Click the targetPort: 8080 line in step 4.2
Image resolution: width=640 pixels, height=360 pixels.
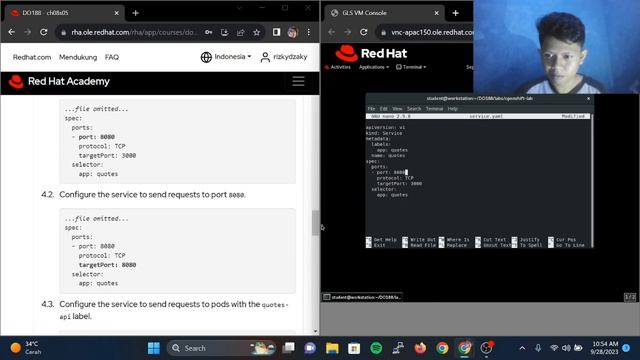pyautogui.click(x=107, y=265)
